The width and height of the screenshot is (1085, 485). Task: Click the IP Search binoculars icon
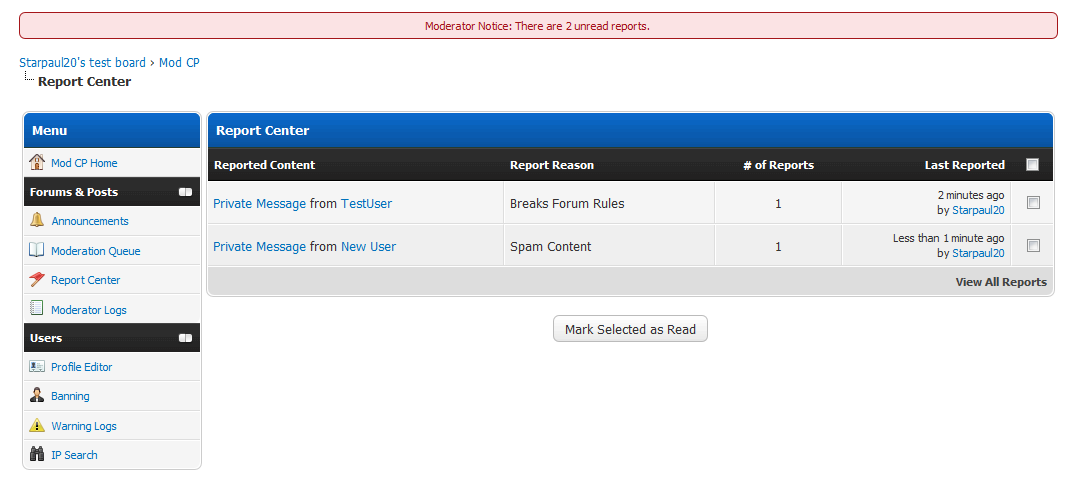tap(37, 455)
